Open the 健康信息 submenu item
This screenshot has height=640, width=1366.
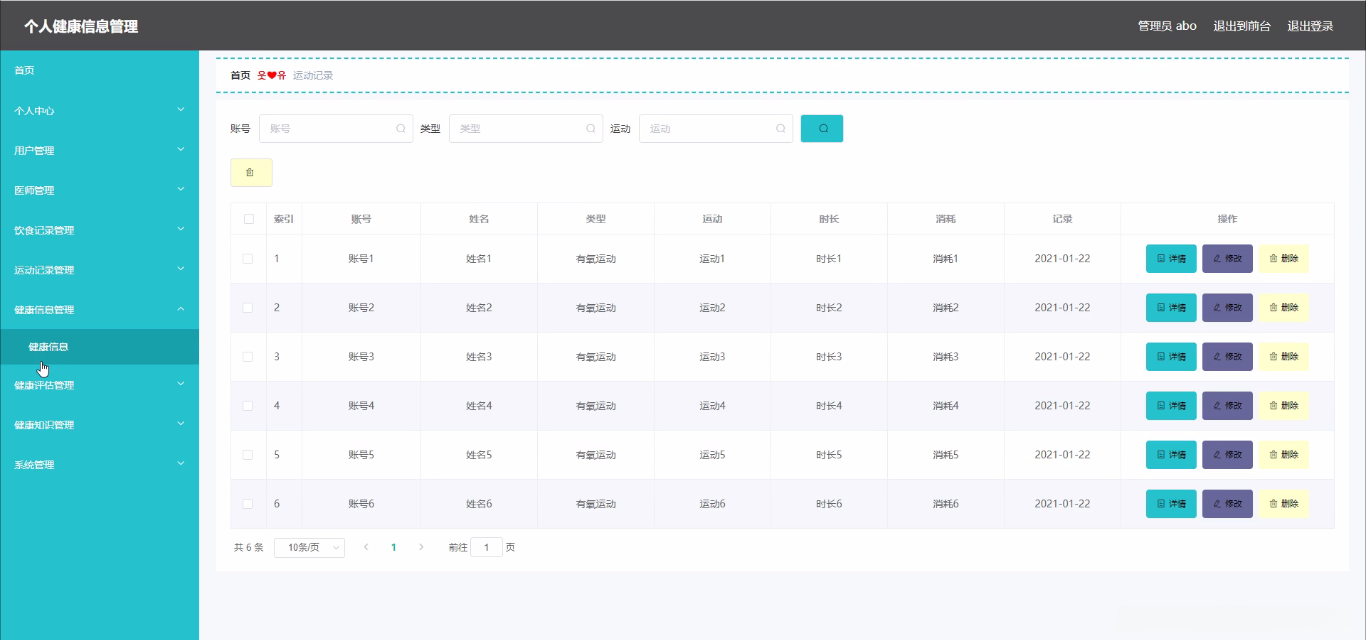tap(99, 347)
